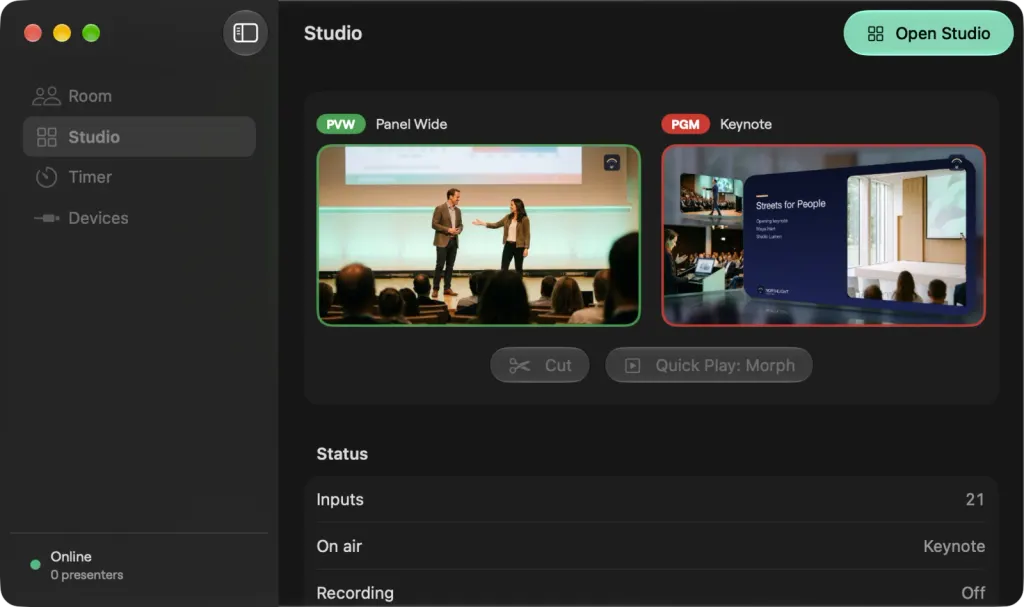Click the Cut button
Image resolution: width=1024 pixels, height=607 pixels.
pos(539,365)
